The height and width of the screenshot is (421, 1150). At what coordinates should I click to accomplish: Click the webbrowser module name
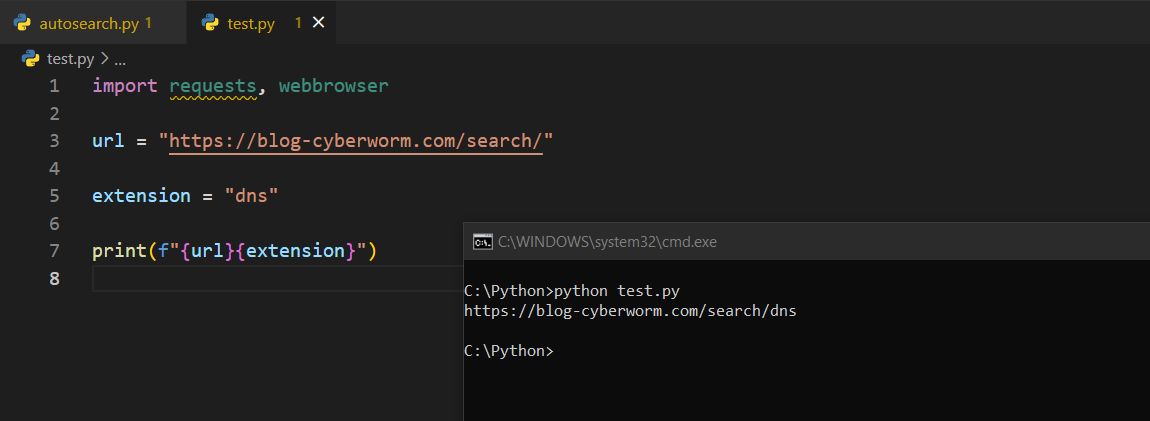pyautogui.click(x=333, y=86)
